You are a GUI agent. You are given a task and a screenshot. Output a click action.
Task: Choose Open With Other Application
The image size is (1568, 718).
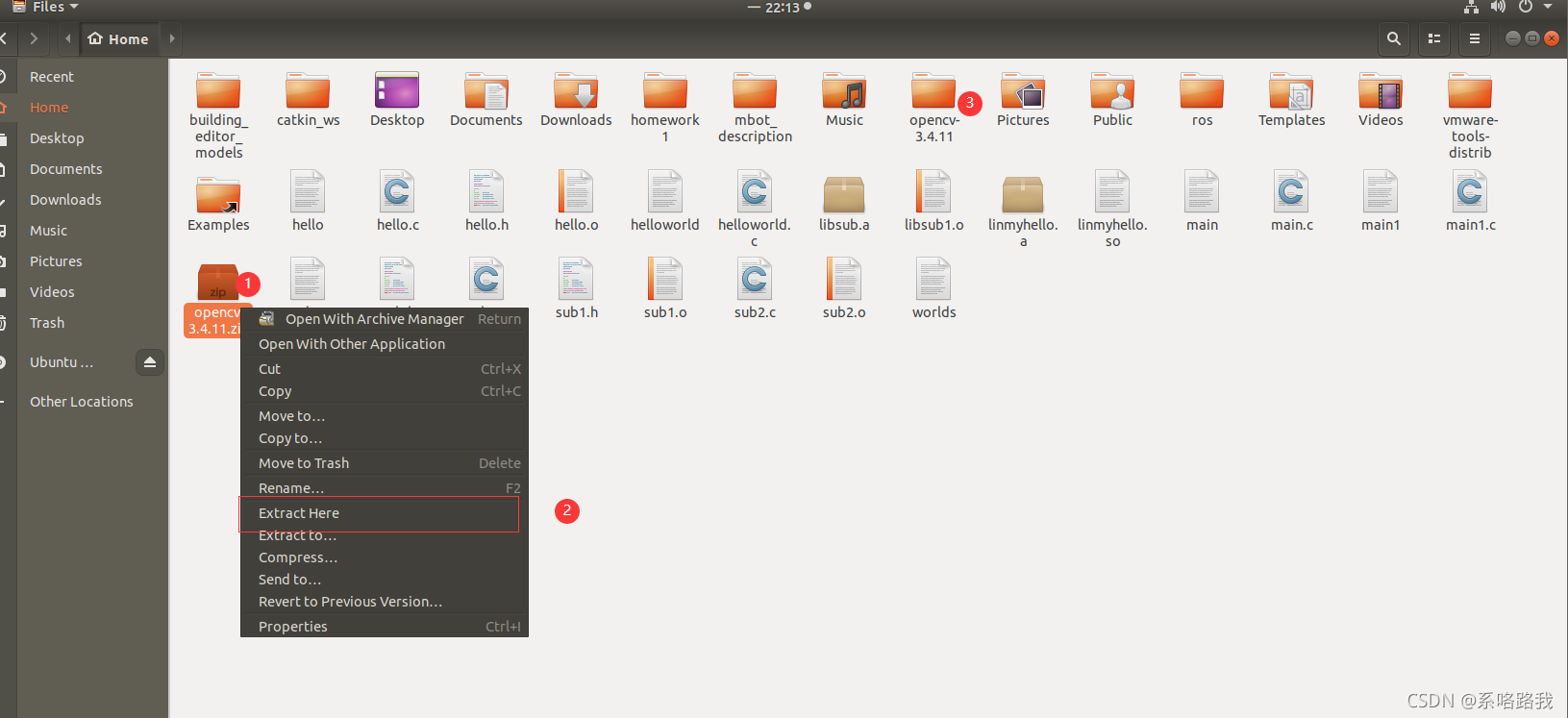pos(385,344)
